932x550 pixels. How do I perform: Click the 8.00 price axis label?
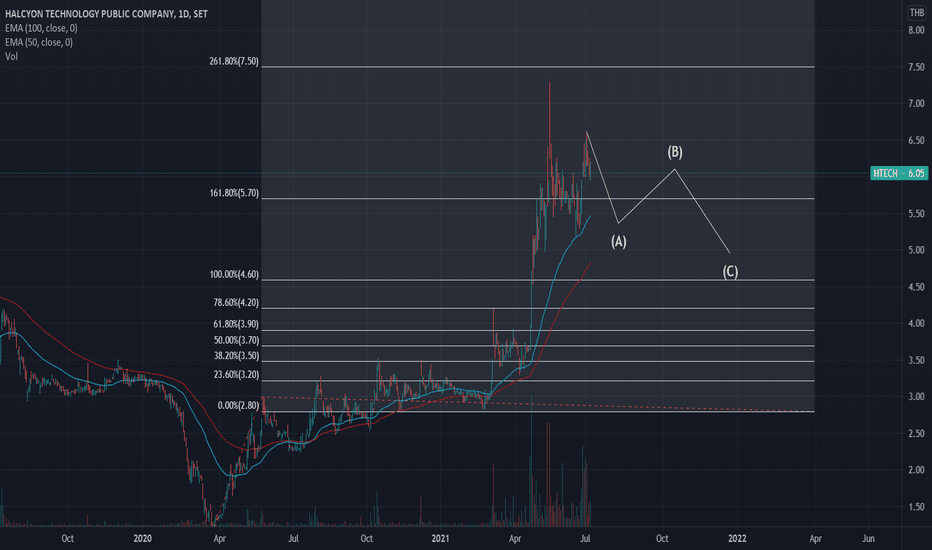[916, 30]
